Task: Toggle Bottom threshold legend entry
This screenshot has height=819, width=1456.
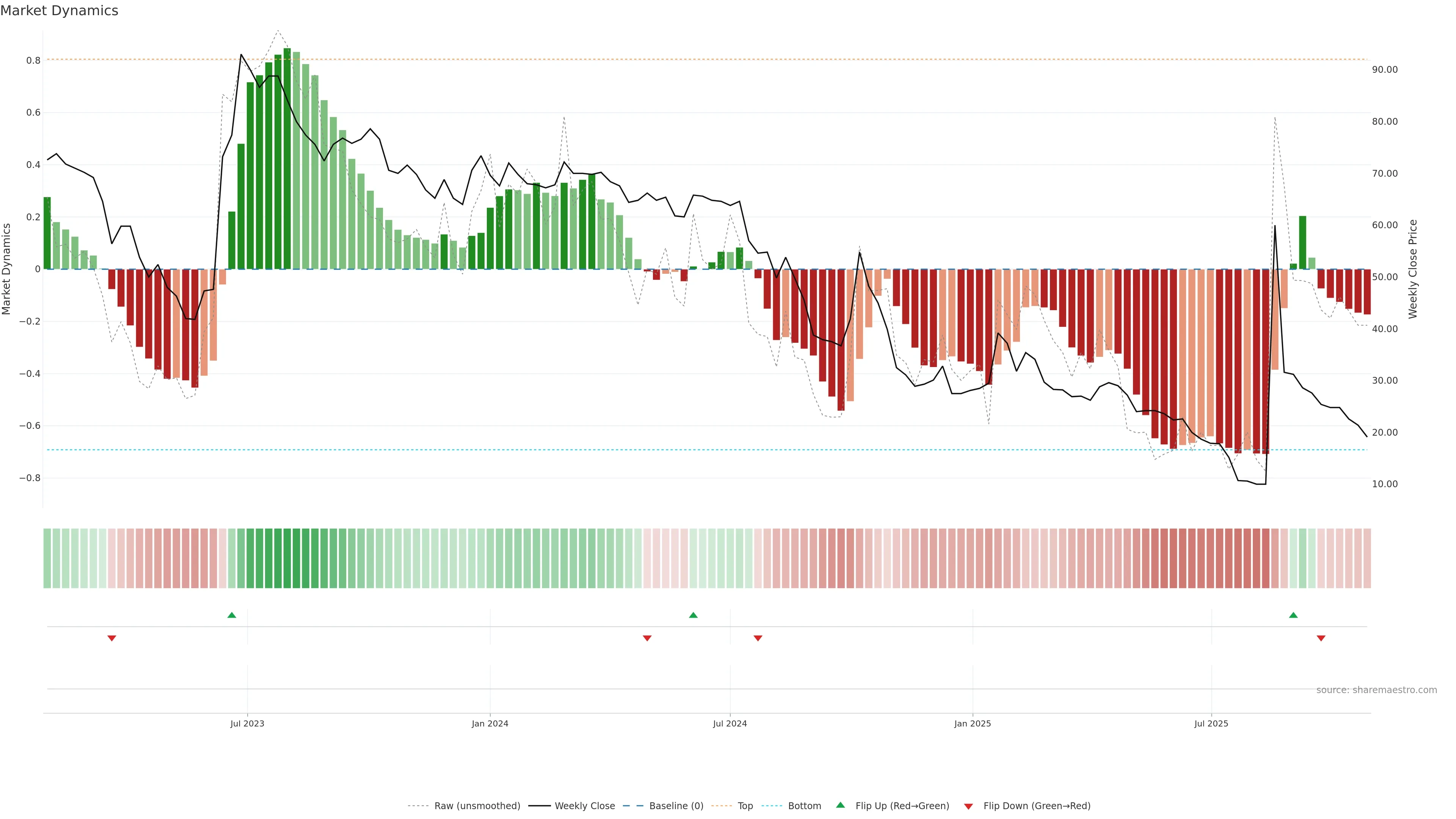Action: coord(804,806)
